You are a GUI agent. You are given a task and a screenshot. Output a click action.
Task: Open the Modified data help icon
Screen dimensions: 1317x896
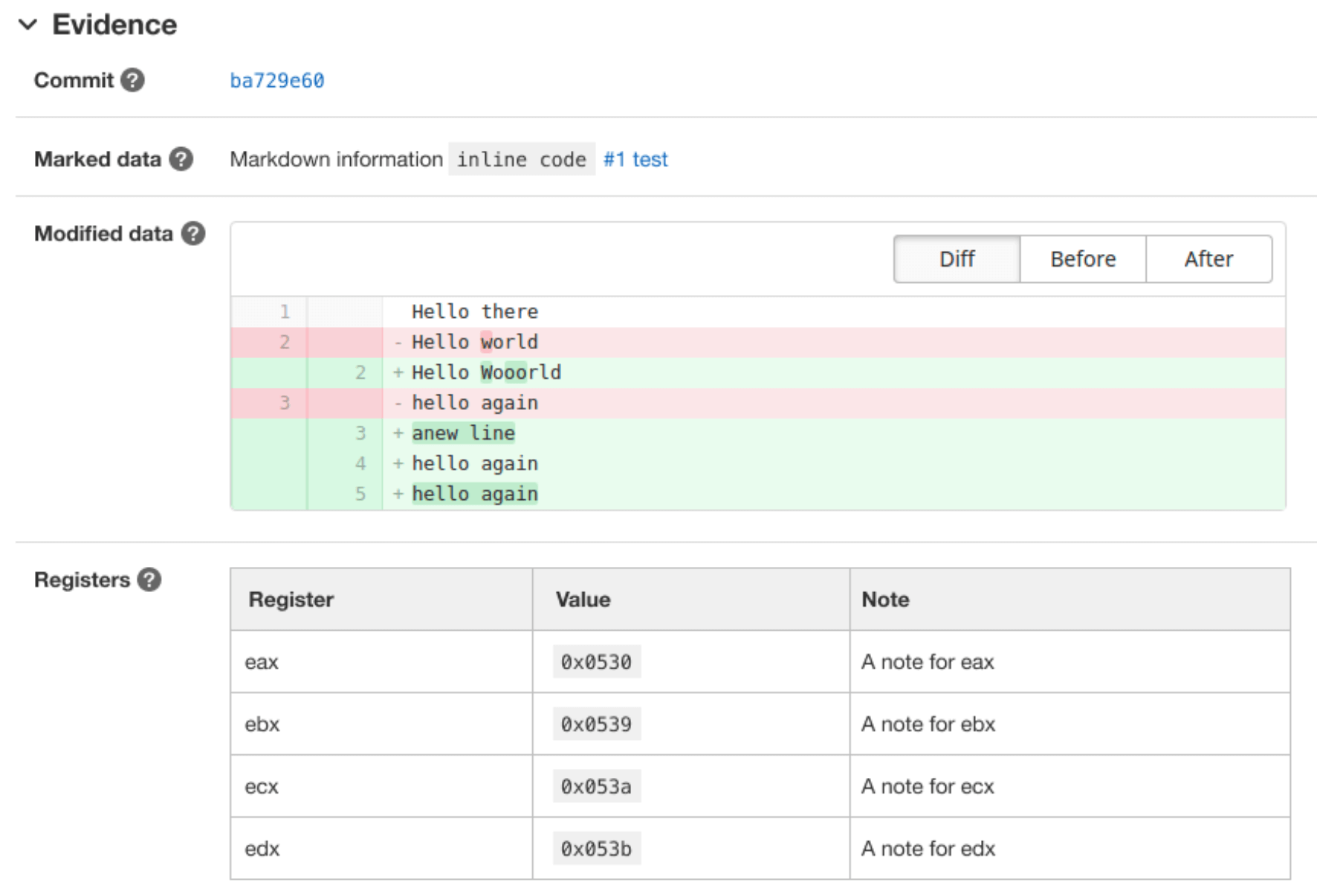[194, 233]
